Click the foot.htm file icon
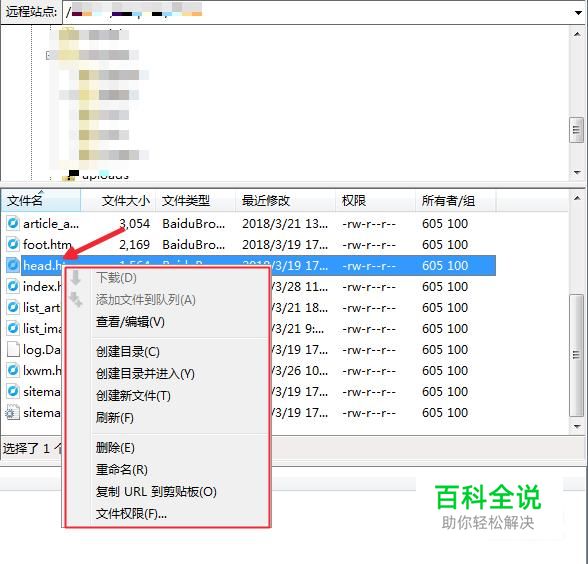The width and height of the screenshot is (588, 564). click(13, 244)
